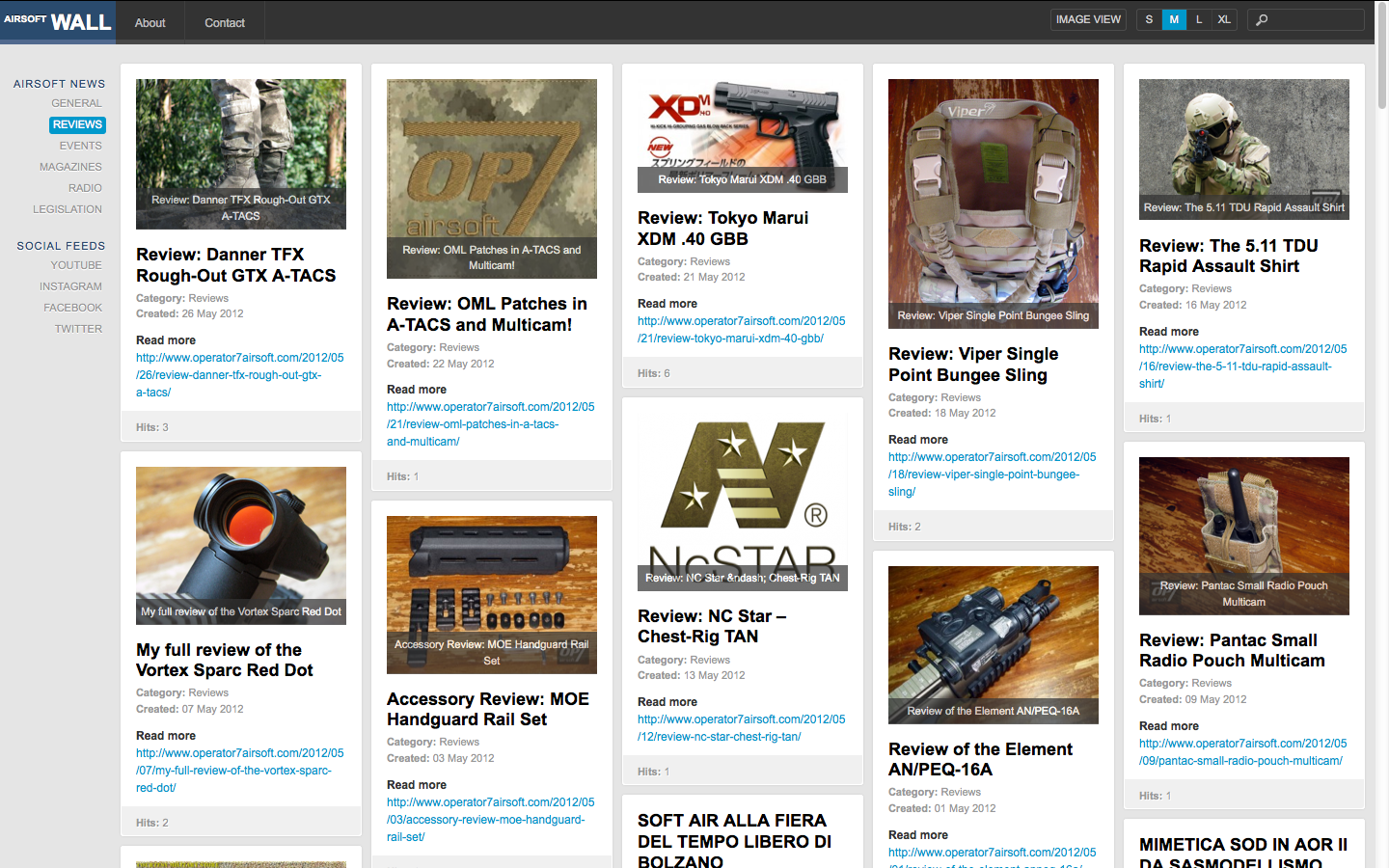1389x868 pixels.
Task: Select the L size view
Action: (x=1199, y=20)
